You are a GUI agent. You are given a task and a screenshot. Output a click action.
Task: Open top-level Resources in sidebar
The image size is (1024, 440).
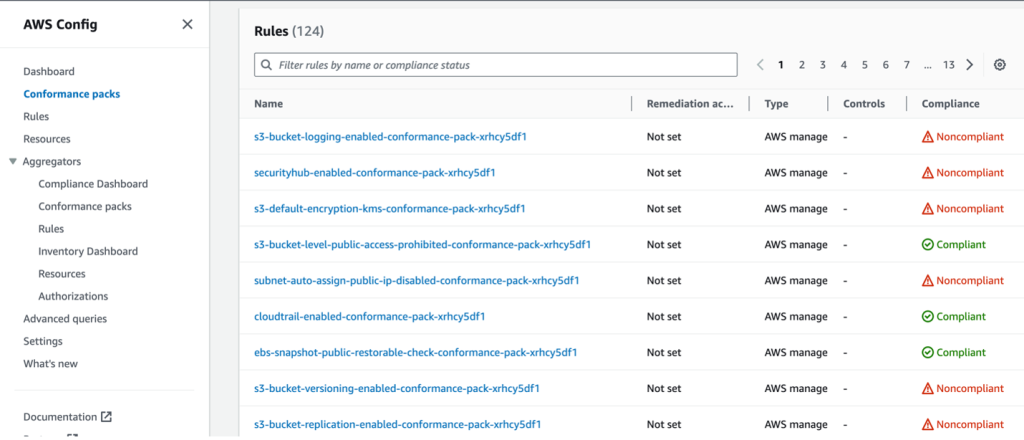tap(47, 139)
